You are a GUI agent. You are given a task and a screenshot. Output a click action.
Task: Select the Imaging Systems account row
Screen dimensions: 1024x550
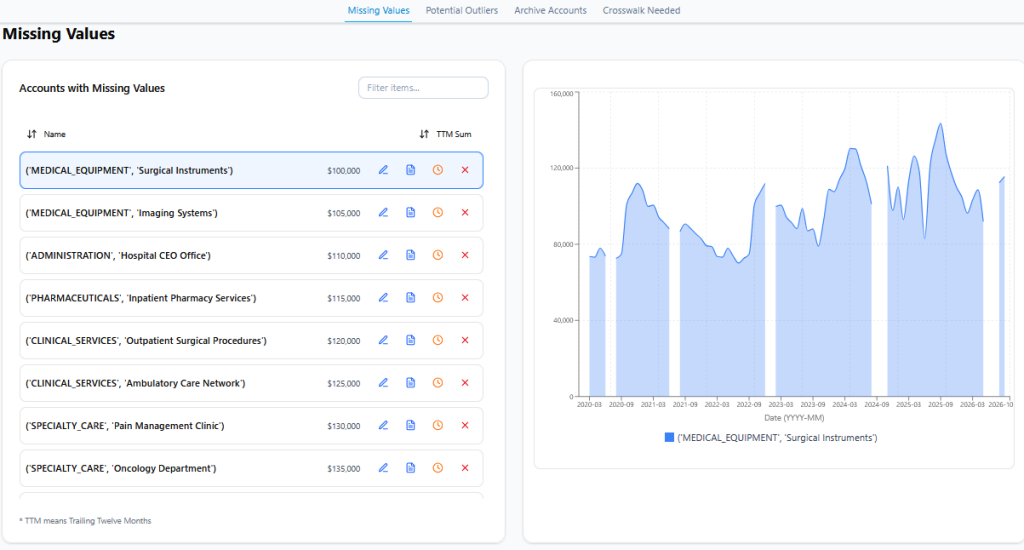(251, 213)
